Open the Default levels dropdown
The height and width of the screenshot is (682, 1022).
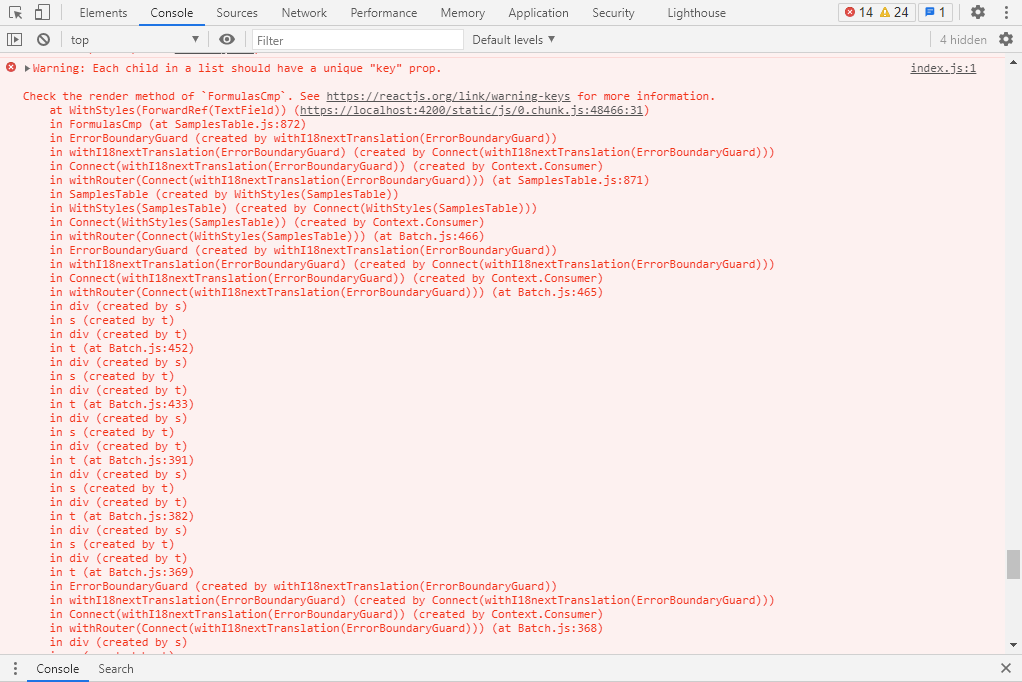point(513,40)
